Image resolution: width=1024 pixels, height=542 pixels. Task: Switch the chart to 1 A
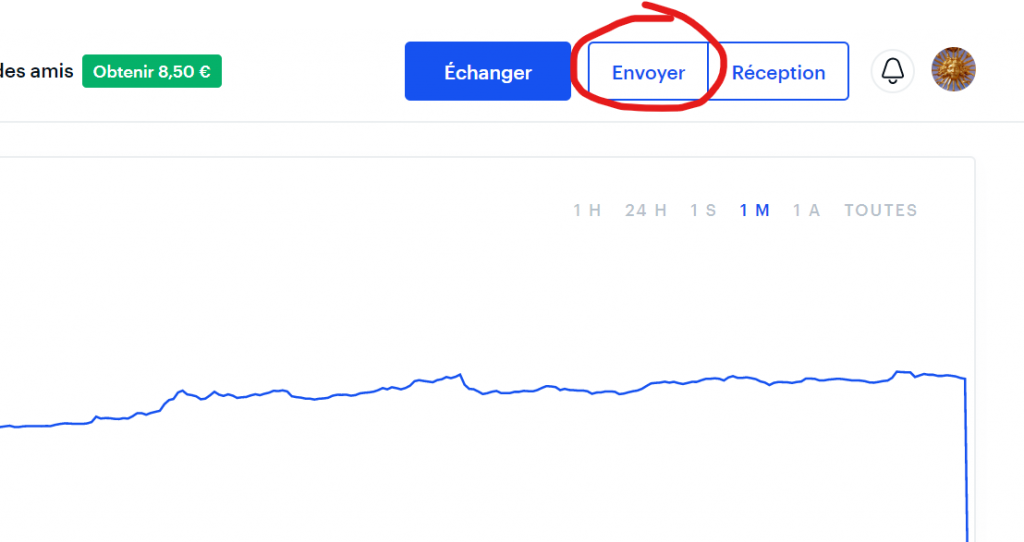(806, 210)
